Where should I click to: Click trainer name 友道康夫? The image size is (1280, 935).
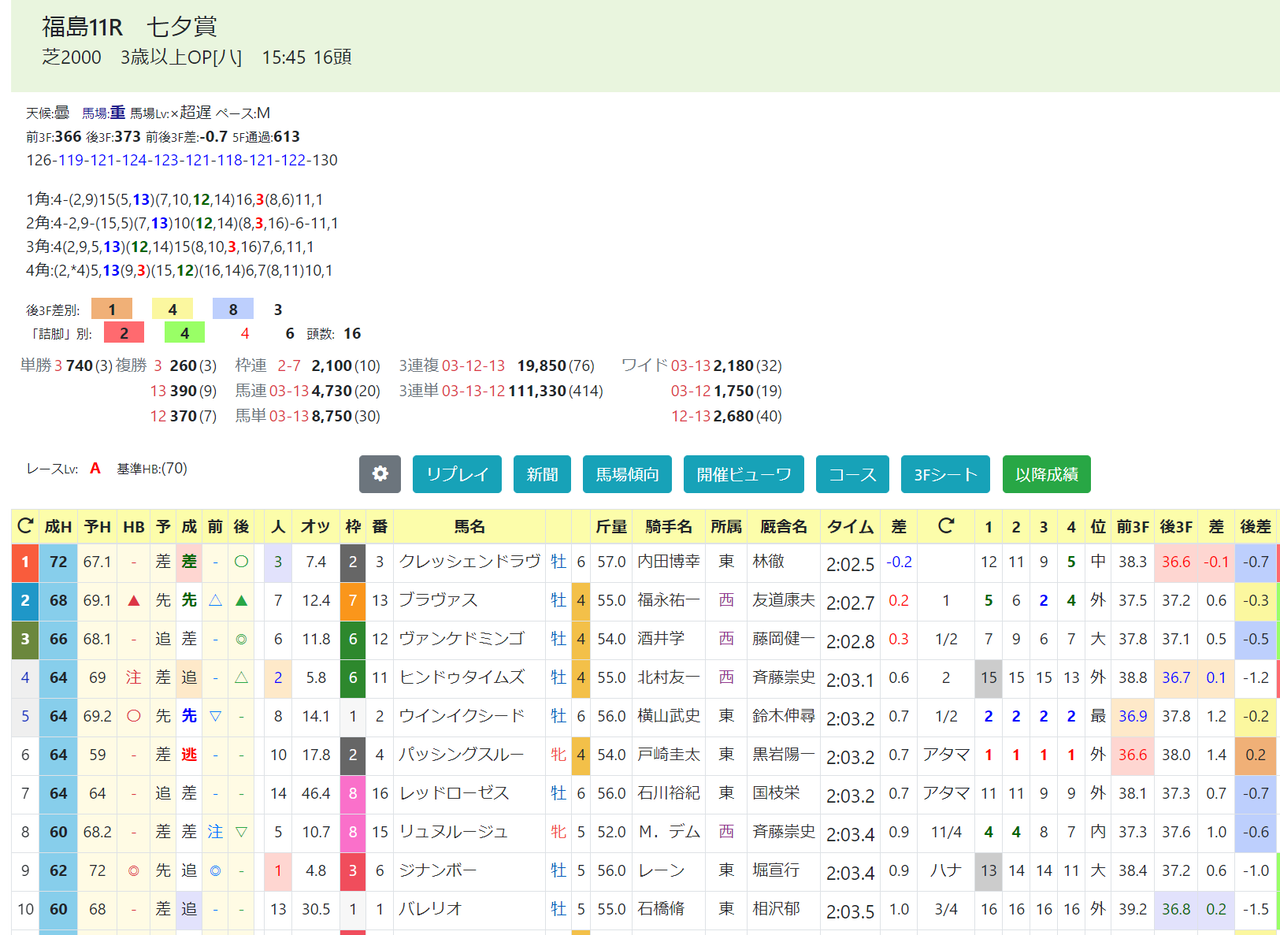(784, 600)
